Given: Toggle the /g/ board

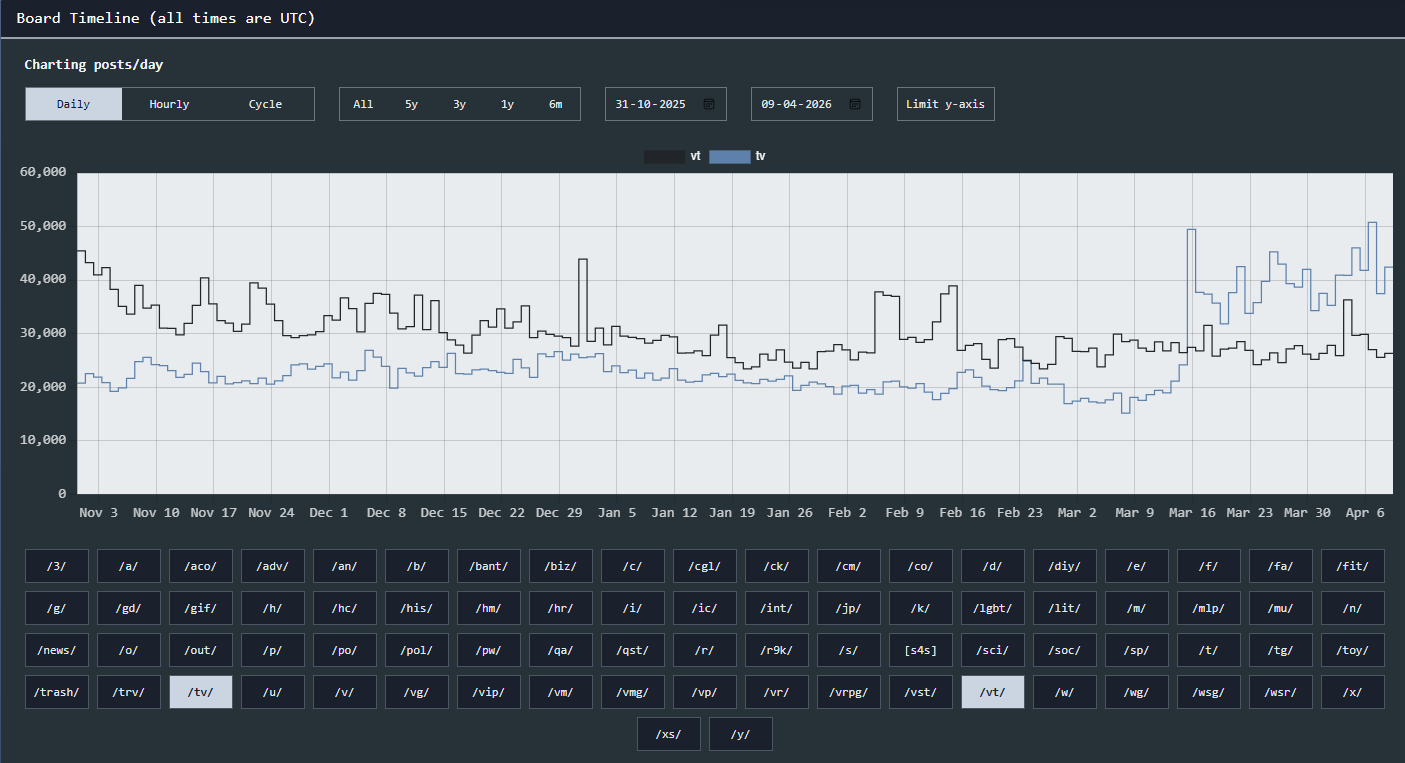Looking at the screenshot, I should (x=57, y=608).
